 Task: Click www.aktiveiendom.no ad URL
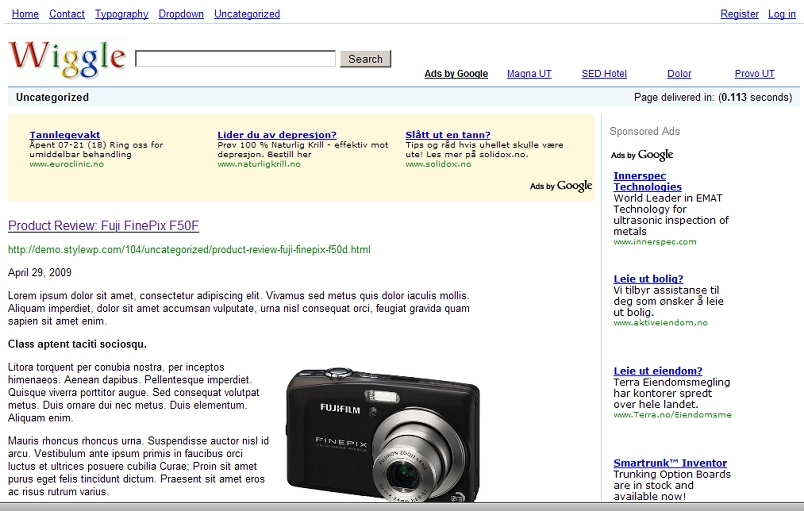click(660, 323)
